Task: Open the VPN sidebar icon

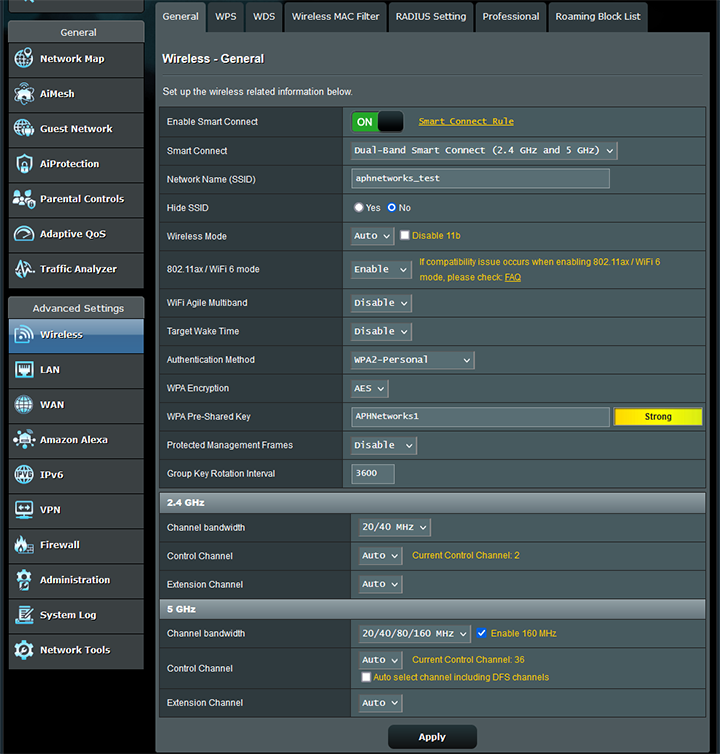Action: click(x=24, y=510)
